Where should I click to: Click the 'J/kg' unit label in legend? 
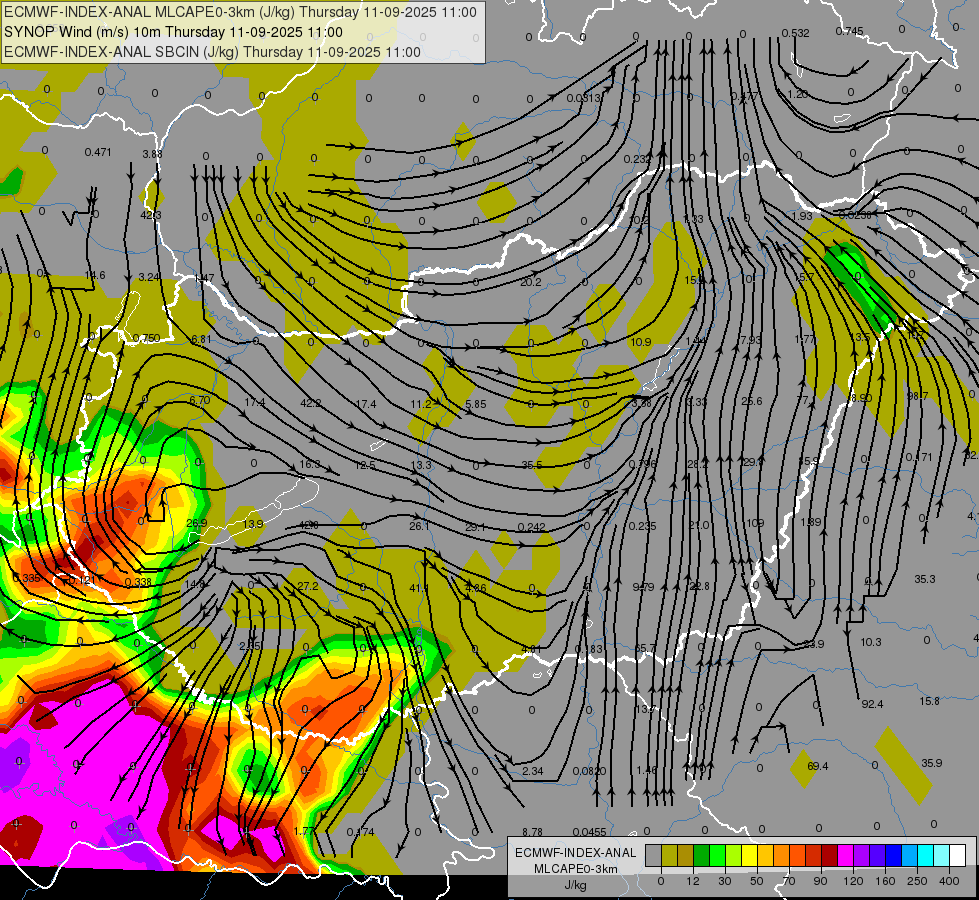click(x=575, y=885)
